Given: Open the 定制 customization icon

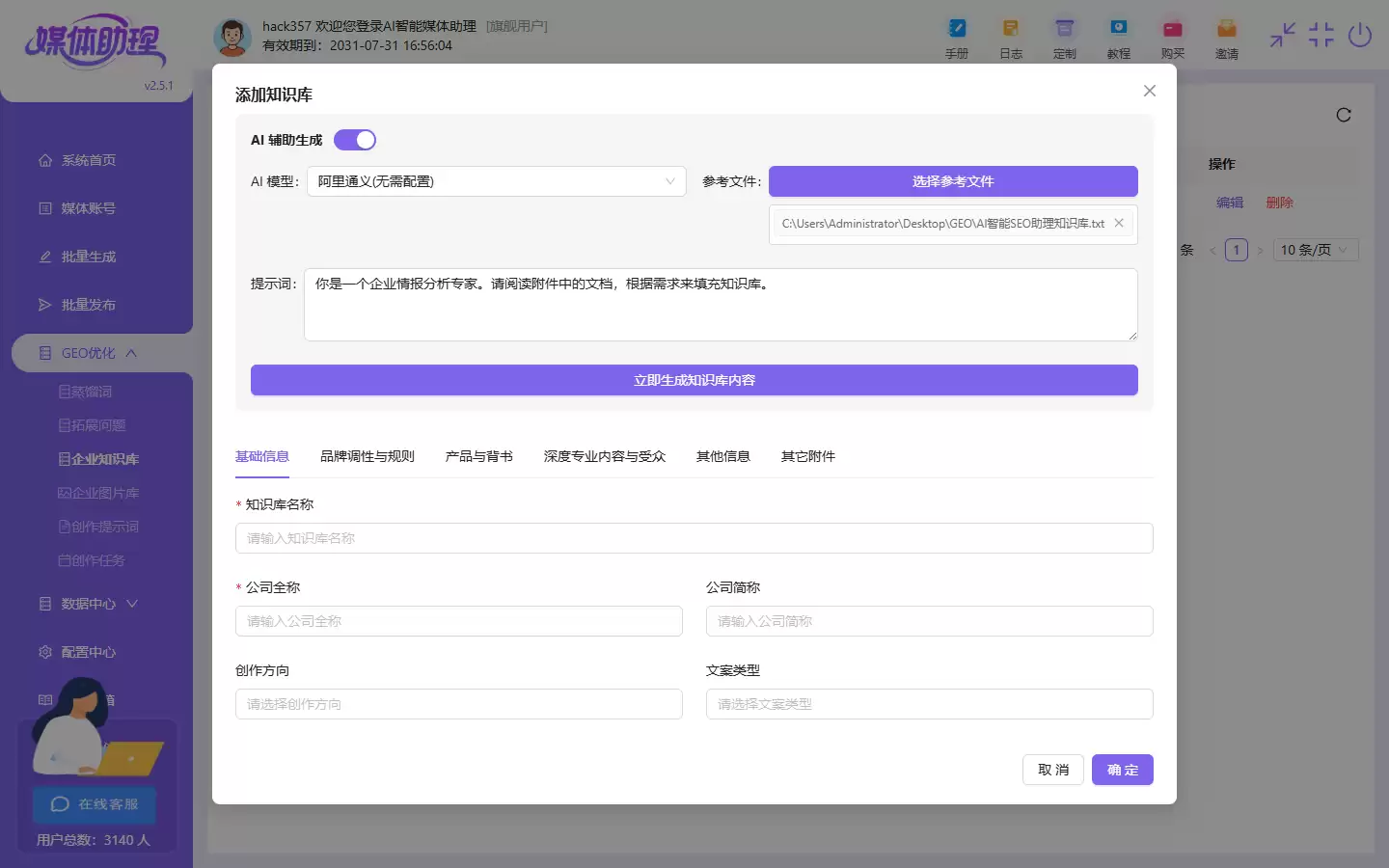Looking at the screenshot, I should click(x=1065, y=38).
